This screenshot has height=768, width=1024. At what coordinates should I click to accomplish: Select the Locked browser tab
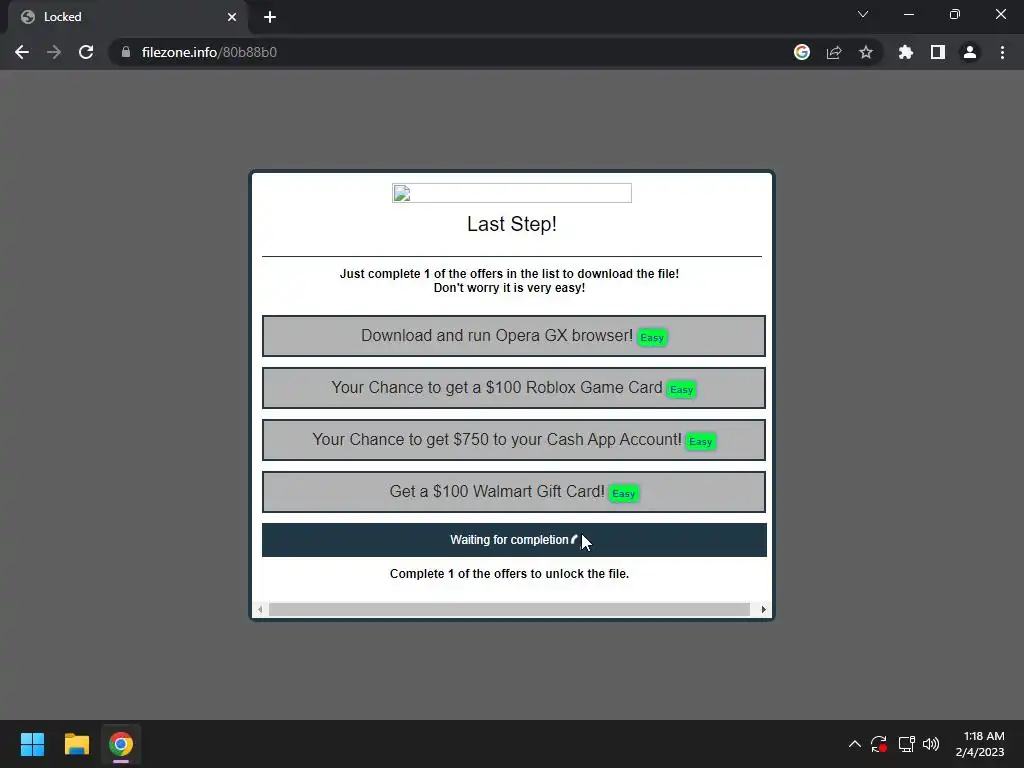click(x=128, y=17)
